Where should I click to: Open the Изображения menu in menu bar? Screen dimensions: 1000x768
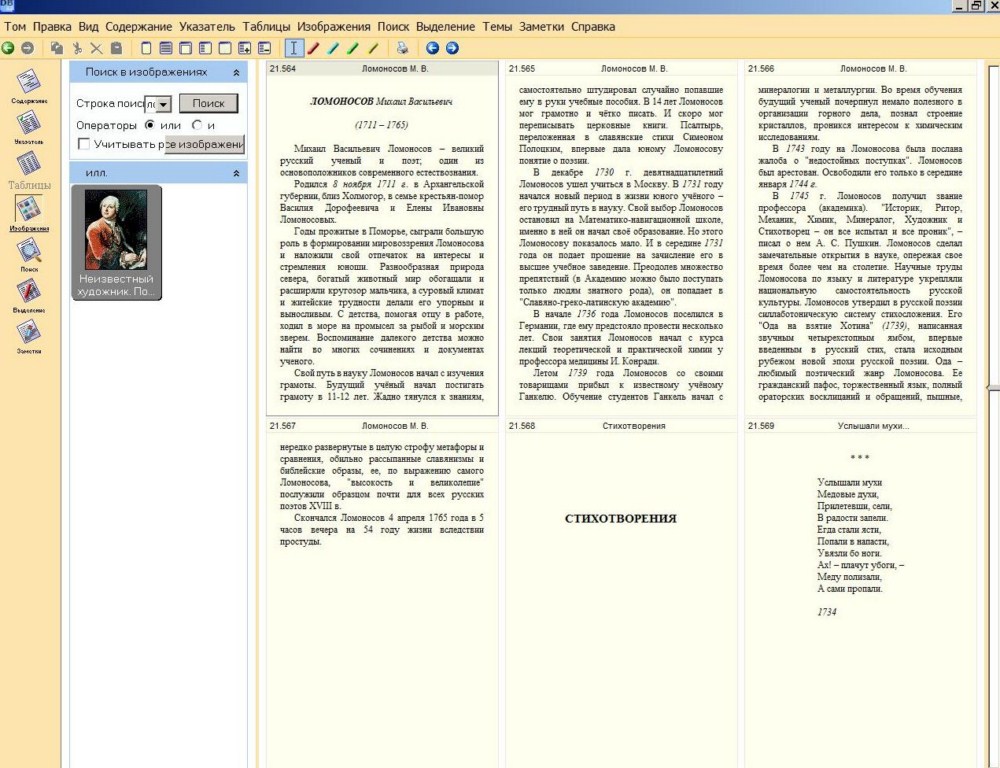pyautogui.click(x=334, y=27)
